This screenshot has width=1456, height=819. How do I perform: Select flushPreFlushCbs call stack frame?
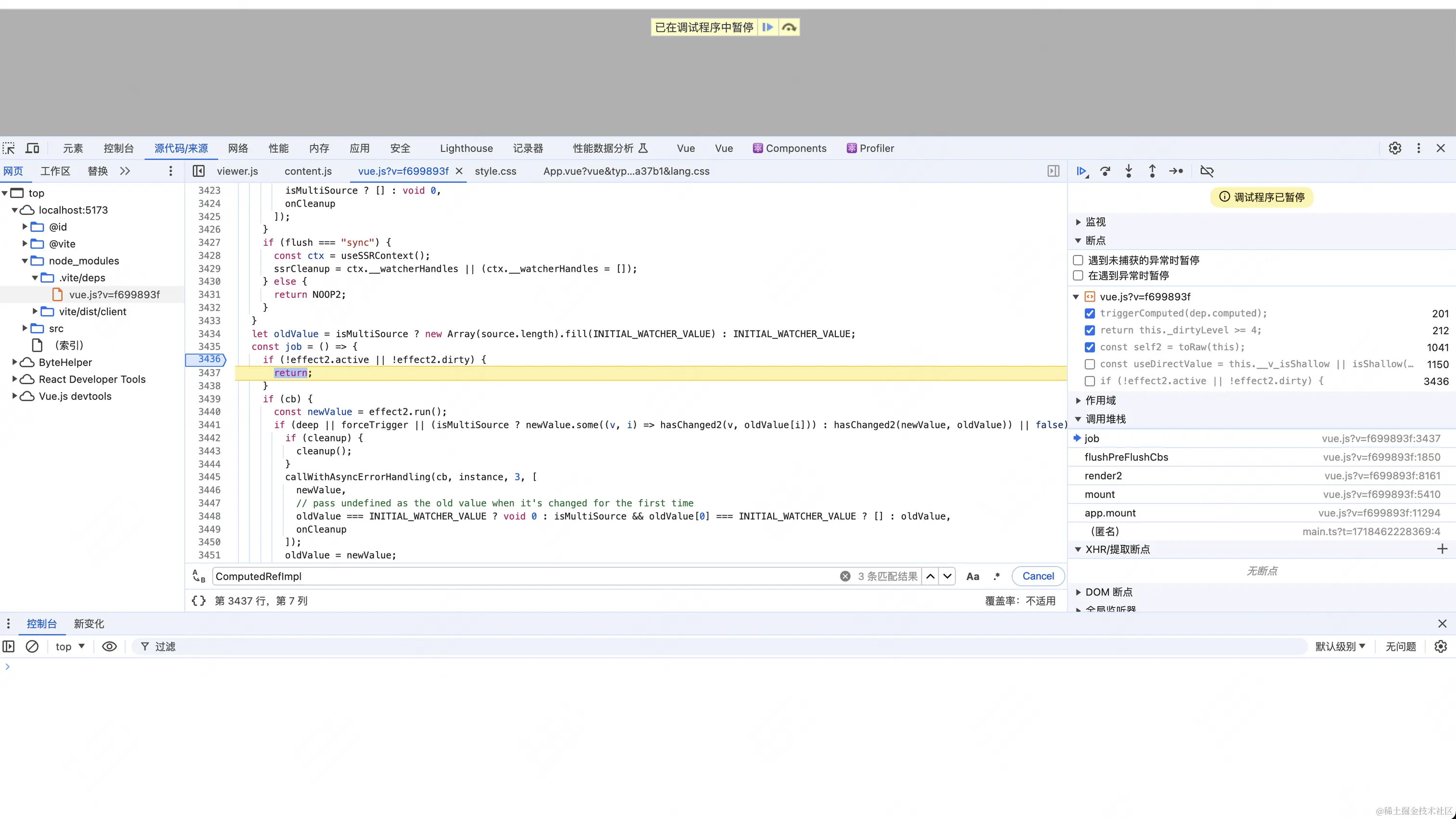pyautogui.click(x=1126, y=457)
